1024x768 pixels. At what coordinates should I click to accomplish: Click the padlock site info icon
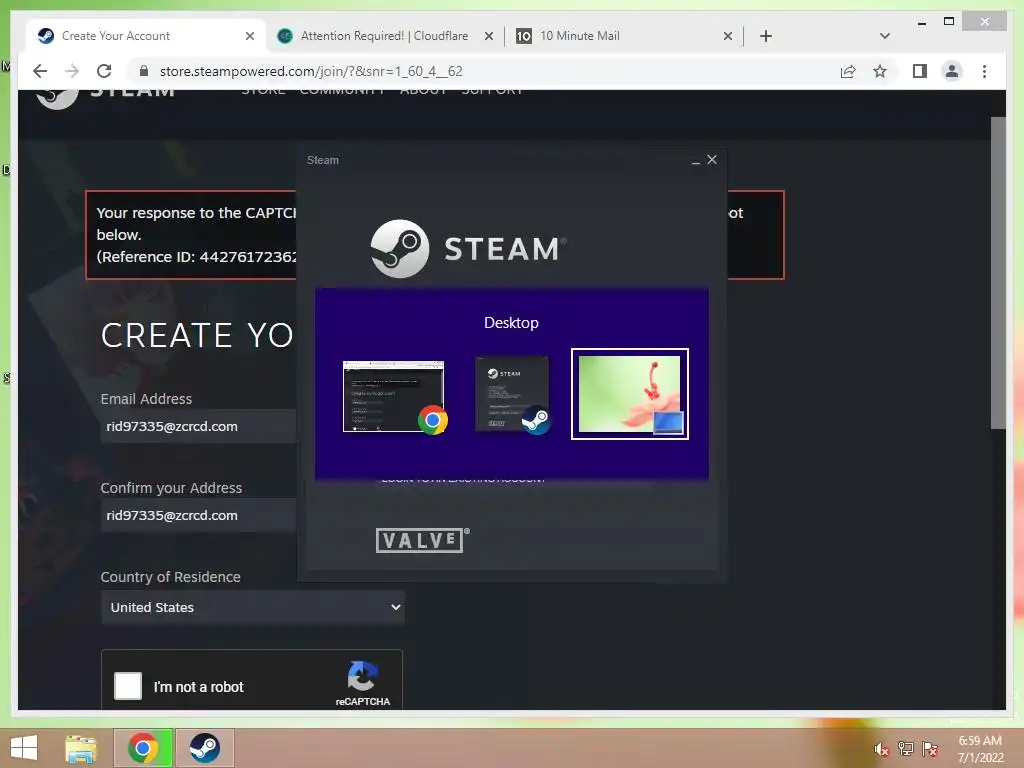tap(144, 71)
